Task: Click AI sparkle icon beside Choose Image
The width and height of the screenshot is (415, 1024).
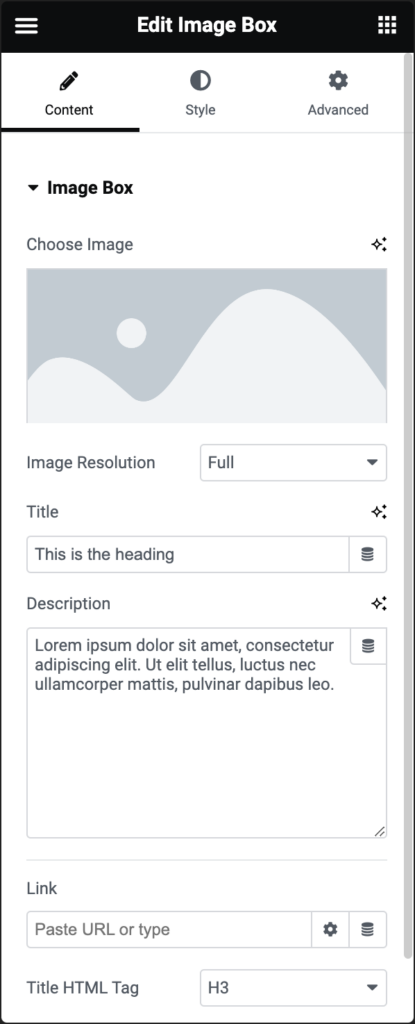Action: (379, 244)
